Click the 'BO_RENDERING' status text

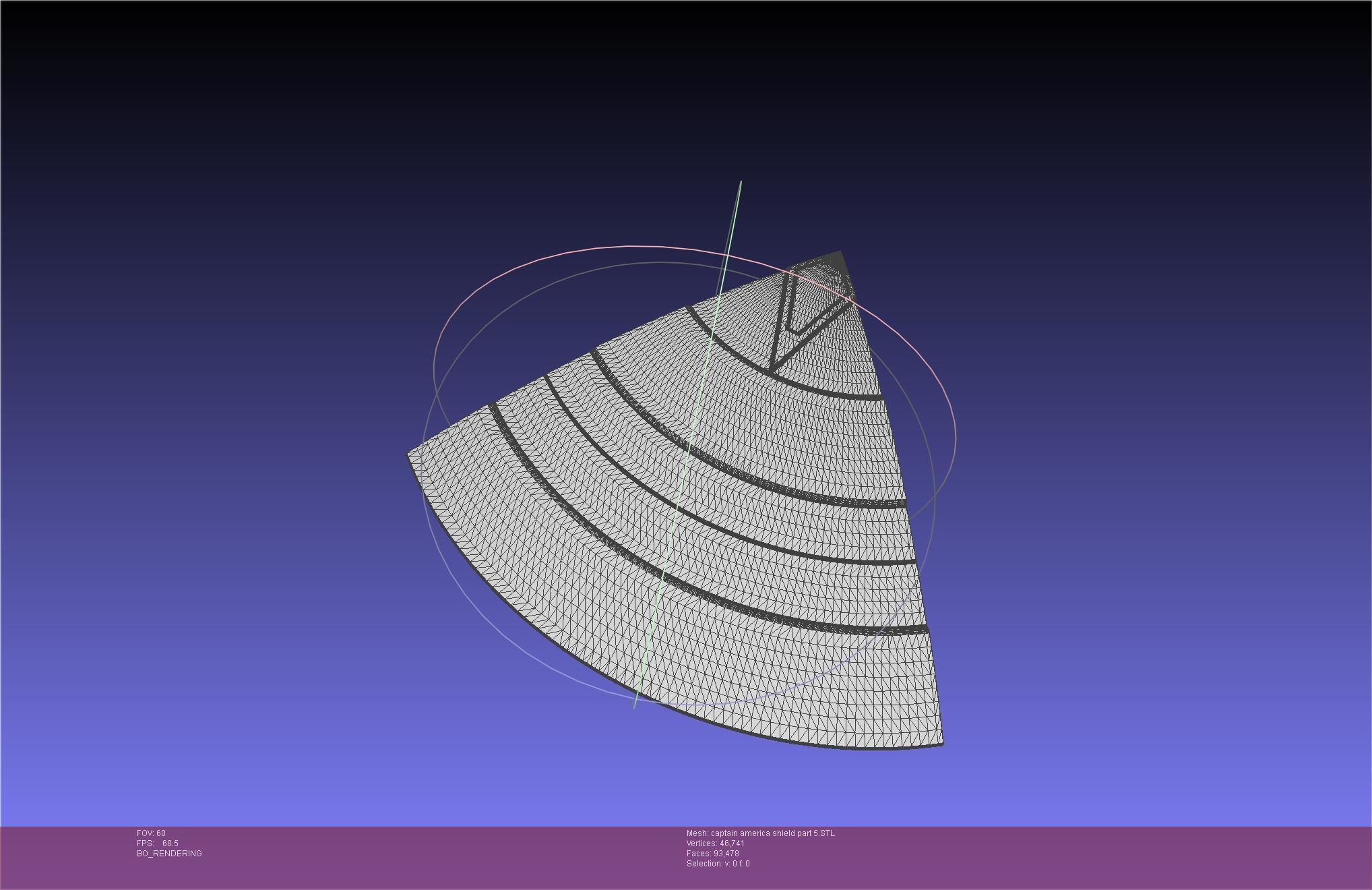click(169, 854)
